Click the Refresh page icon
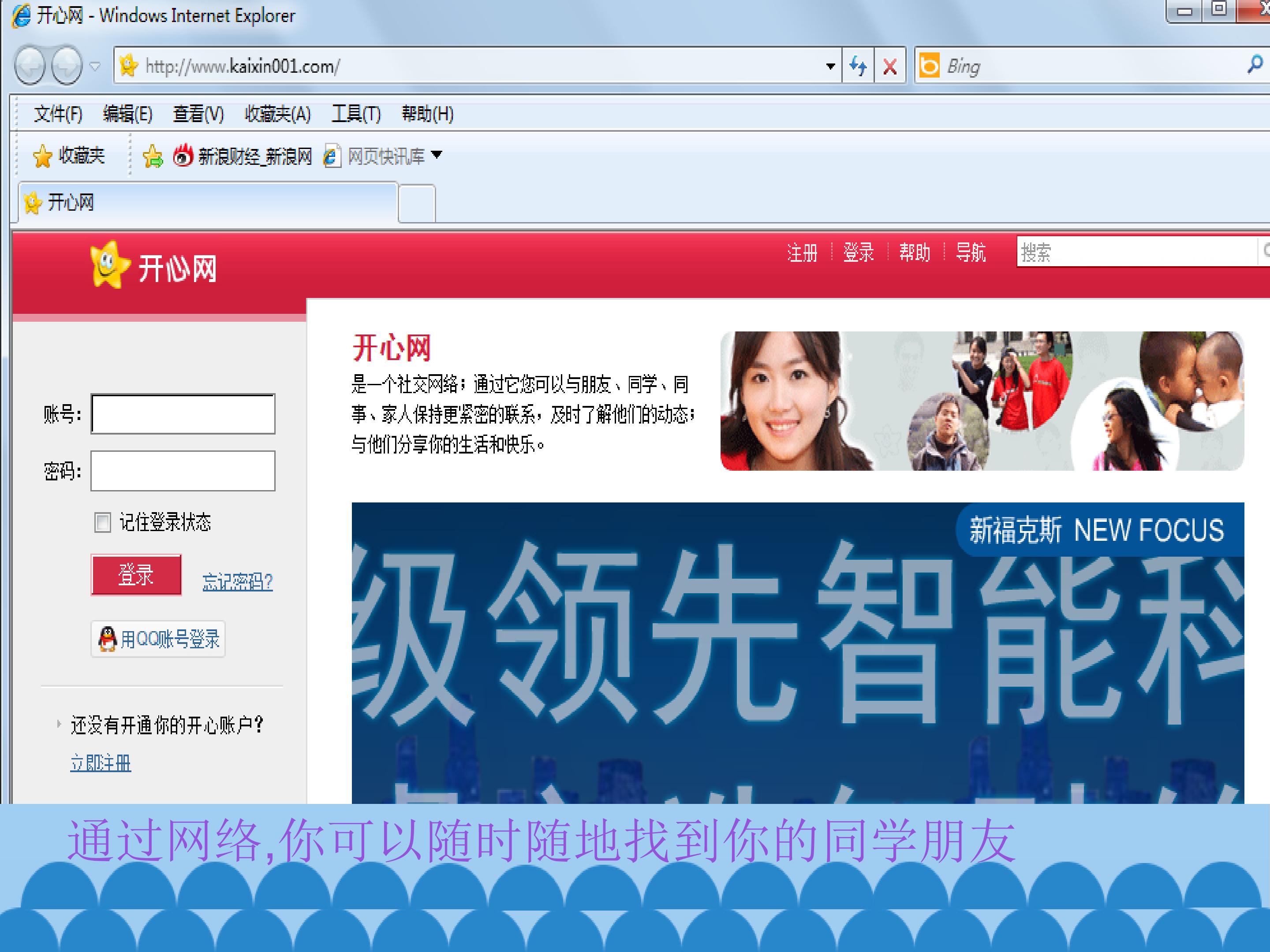Image resolution: width=1270 pixels, height=952 pixels. [x=858, y=66]
